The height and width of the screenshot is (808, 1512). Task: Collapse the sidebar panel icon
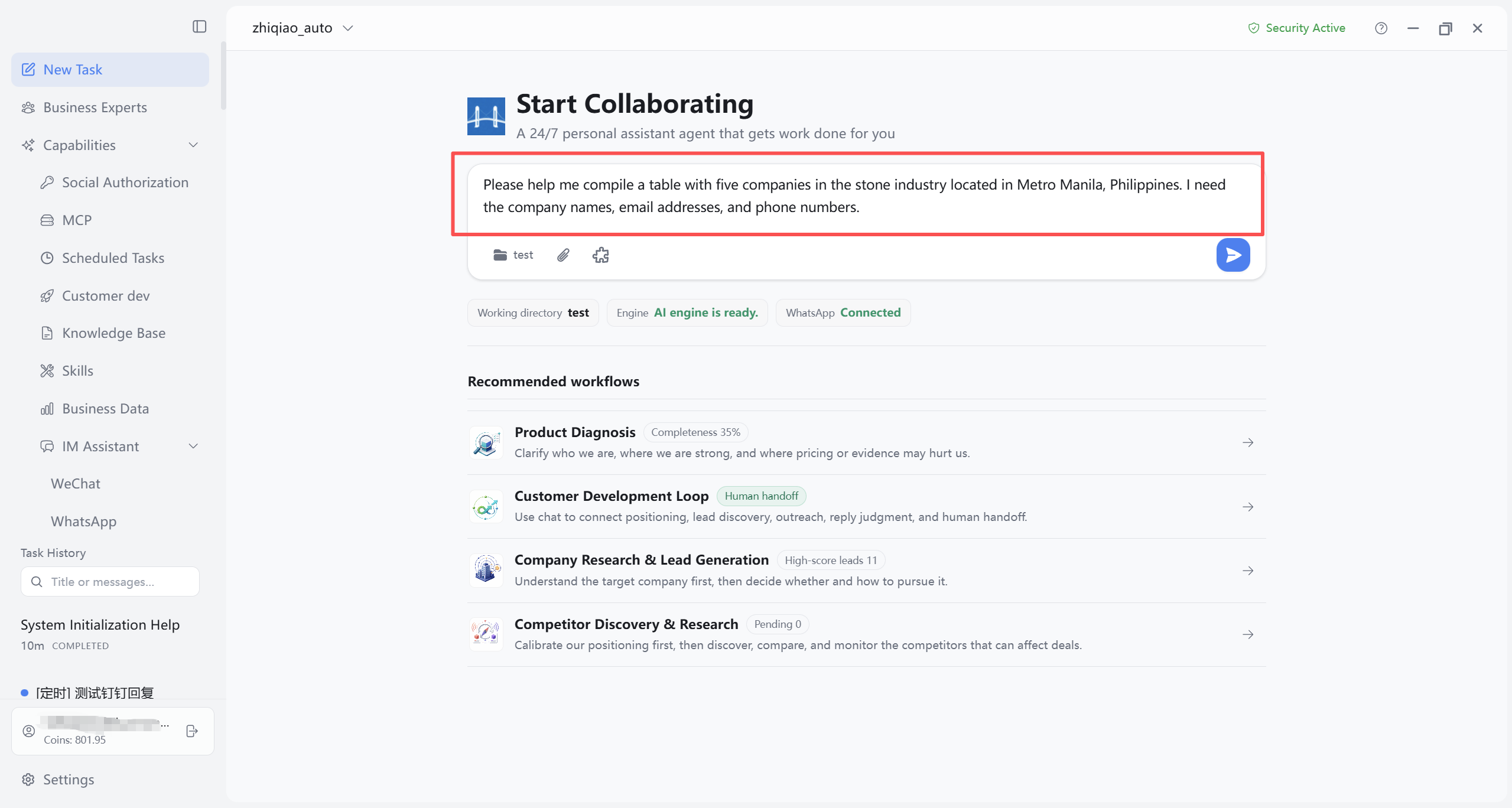pos(199,27)
